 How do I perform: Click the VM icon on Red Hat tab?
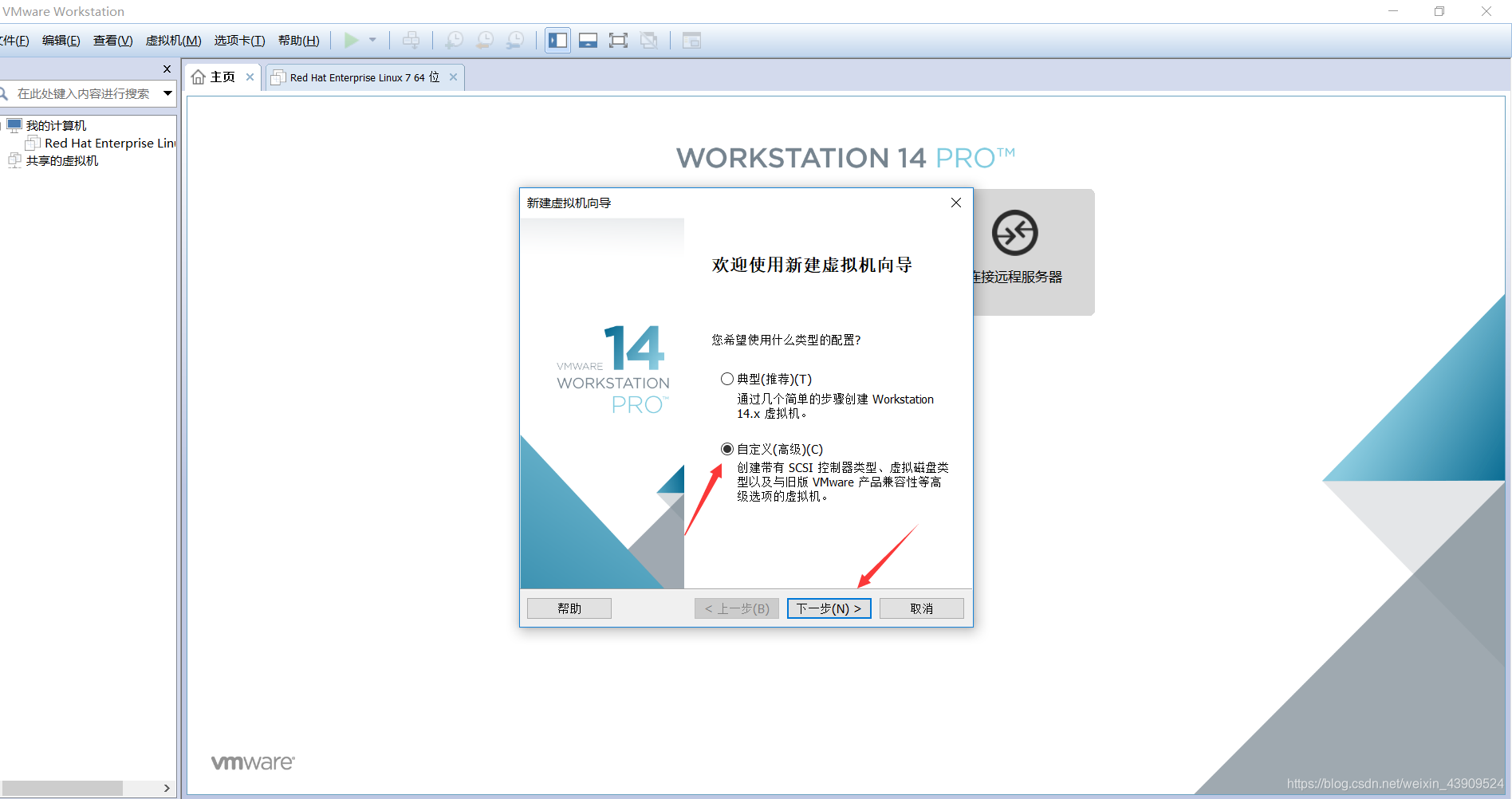(x=278, y=77)
